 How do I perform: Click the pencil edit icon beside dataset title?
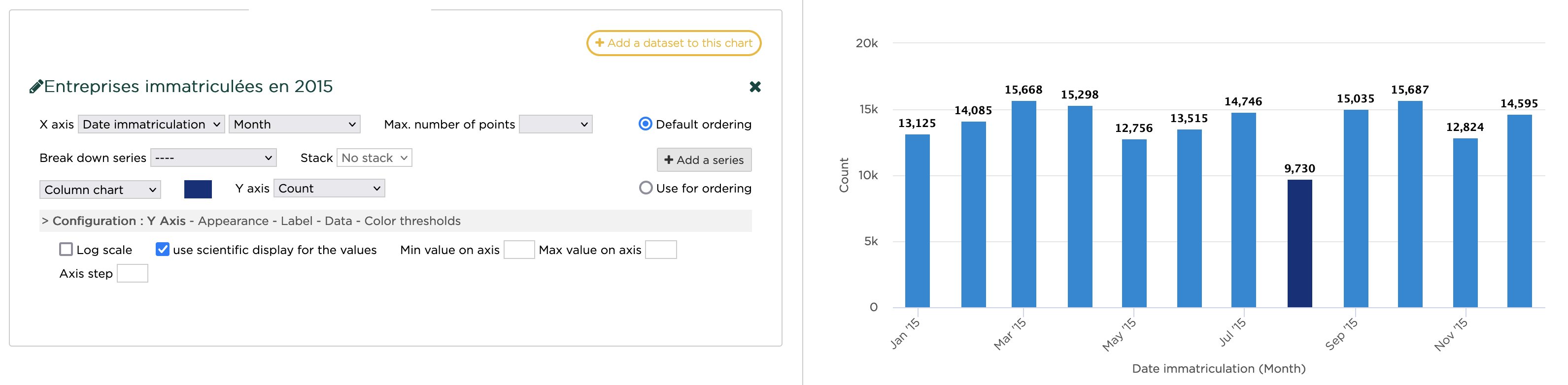[x=36, y=87]
